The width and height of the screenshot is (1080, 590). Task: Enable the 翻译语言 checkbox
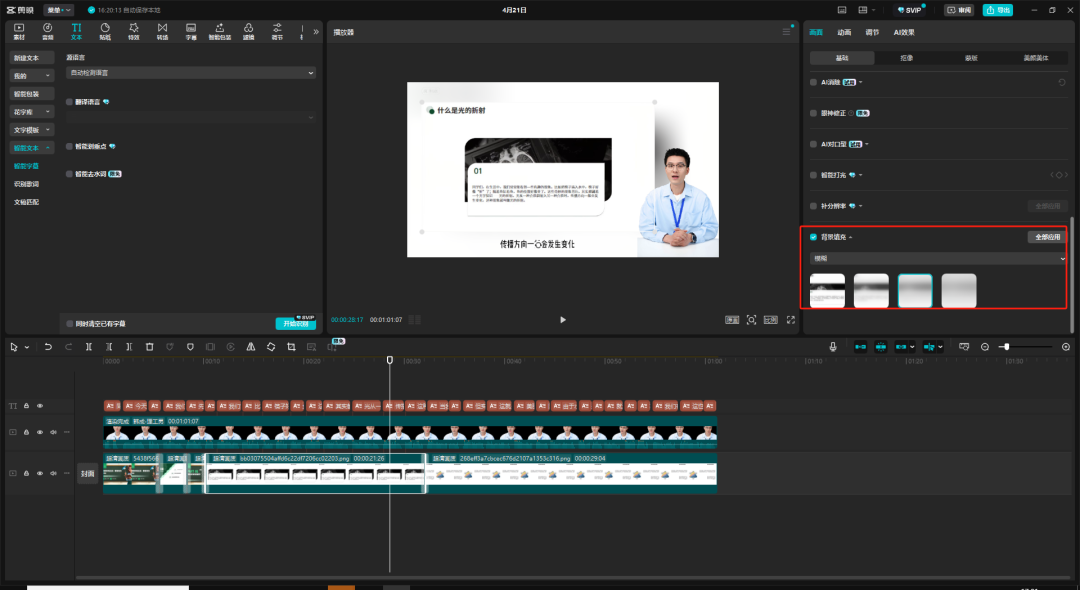pyautogui.click(x=69, y=102)
